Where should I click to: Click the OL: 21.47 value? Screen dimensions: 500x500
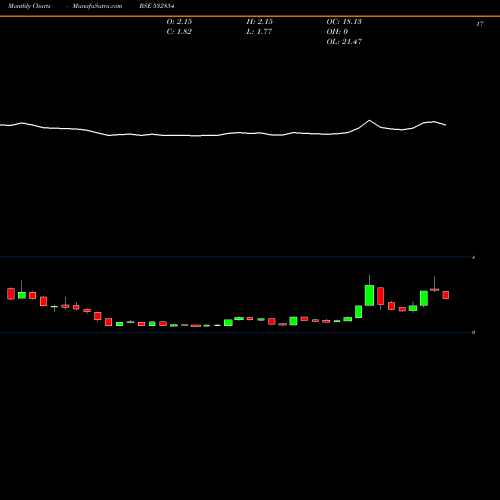[344, 42]
